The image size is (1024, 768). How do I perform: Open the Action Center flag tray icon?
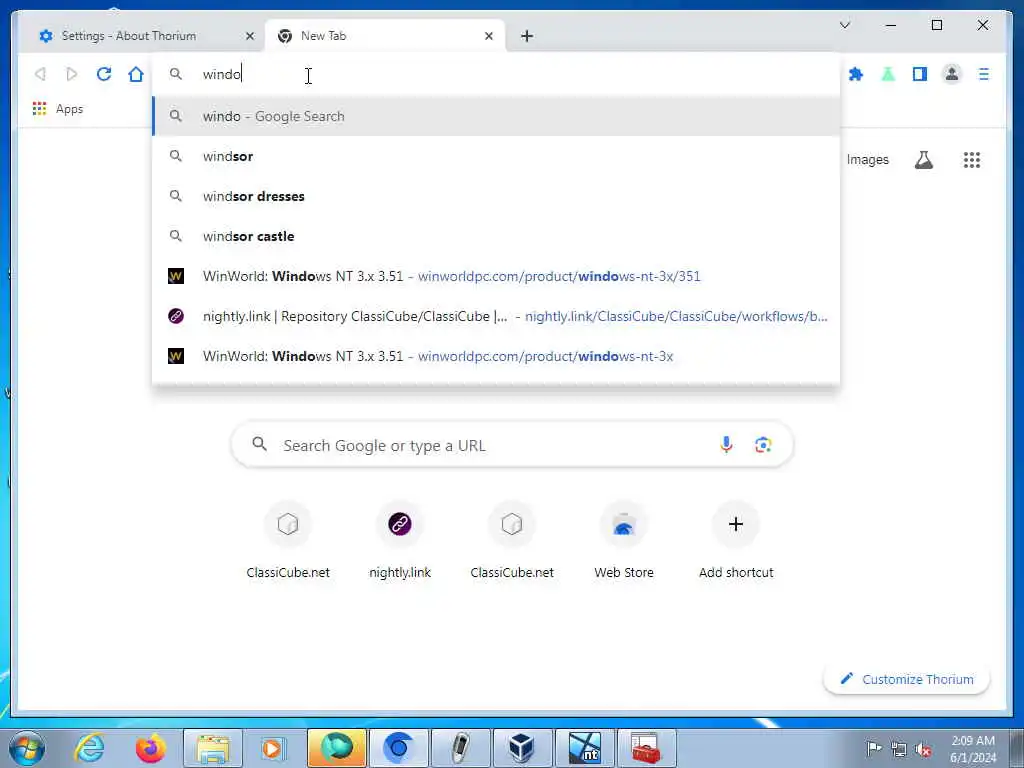coord(874,748)
